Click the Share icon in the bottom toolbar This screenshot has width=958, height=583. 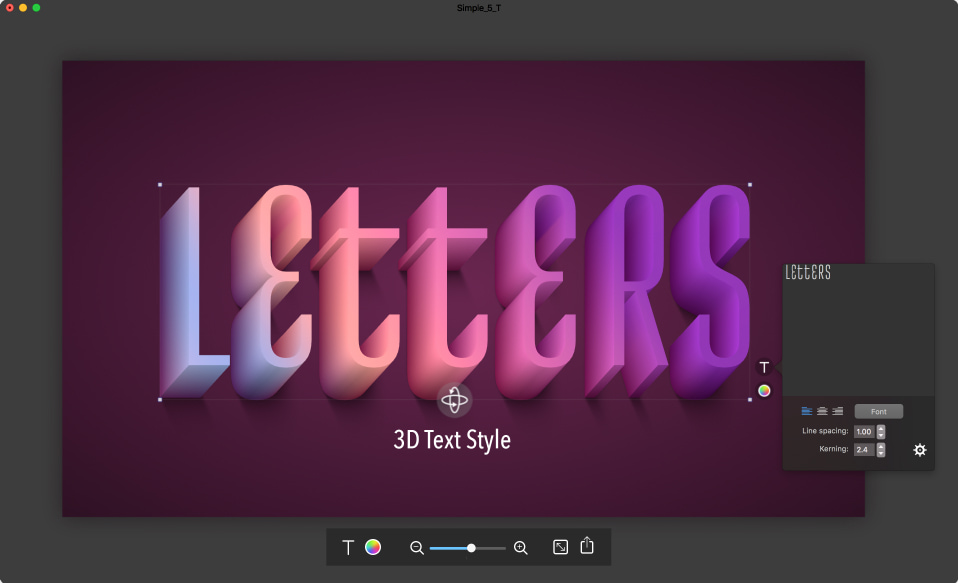point(587,547)
